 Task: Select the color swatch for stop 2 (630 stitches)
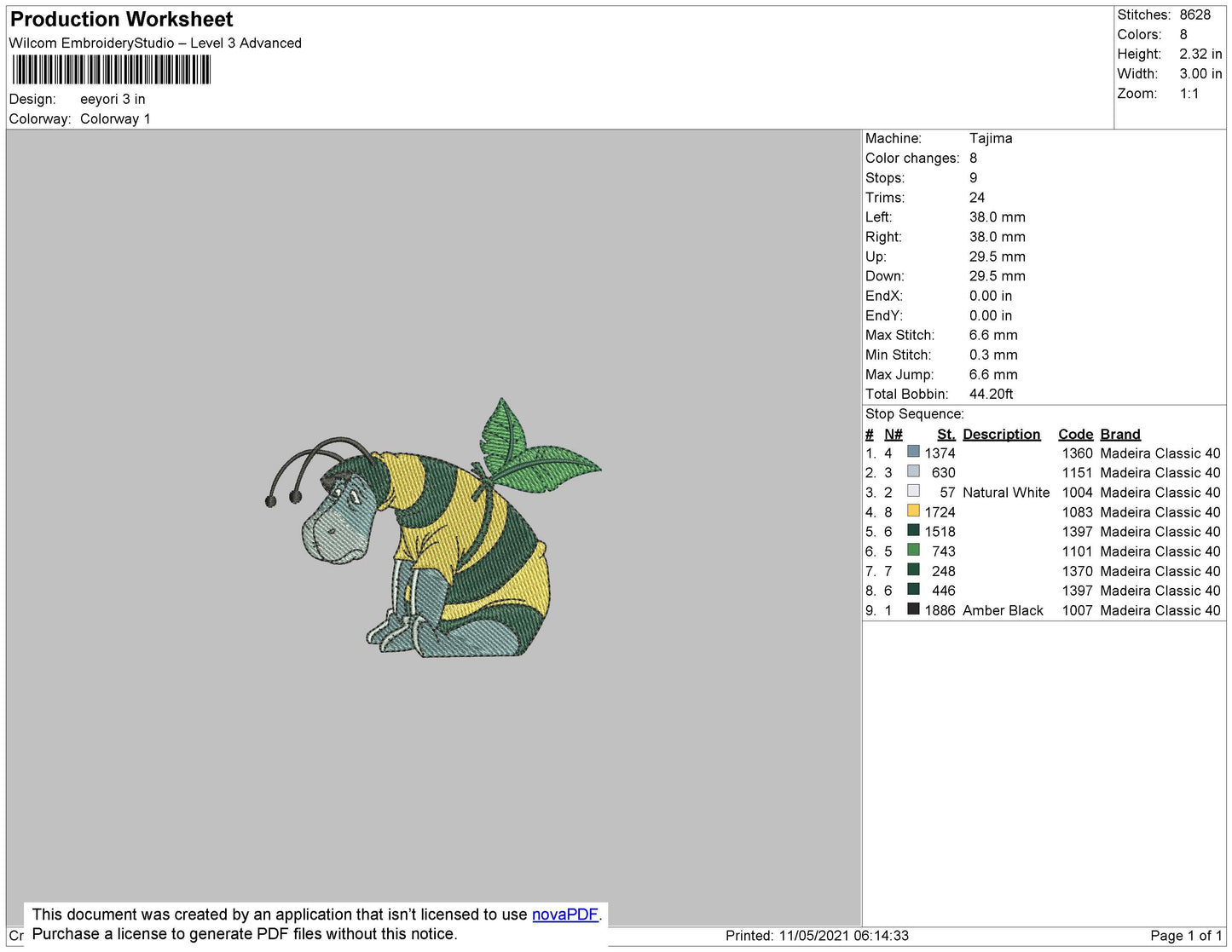[913, 471]
